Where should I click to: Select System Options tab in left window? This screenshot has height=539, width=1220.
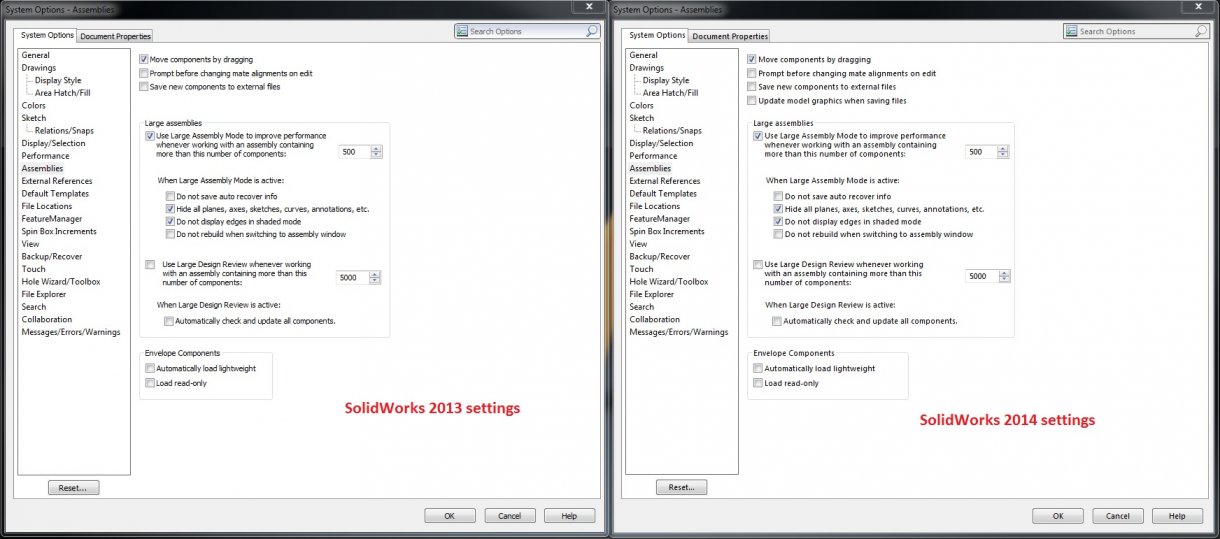[47, 35]
